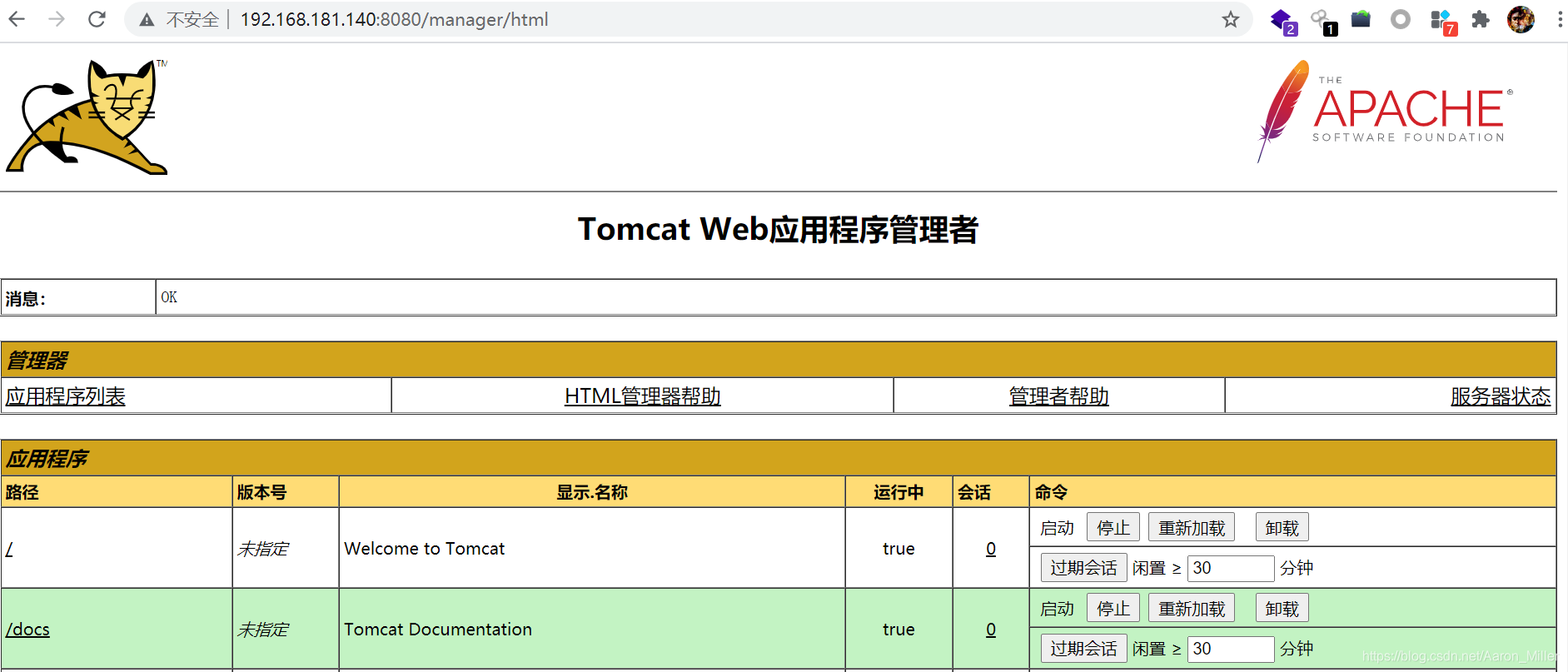
Task: Click 过期会话 button for /docs application
Action: pos(1083,649)
